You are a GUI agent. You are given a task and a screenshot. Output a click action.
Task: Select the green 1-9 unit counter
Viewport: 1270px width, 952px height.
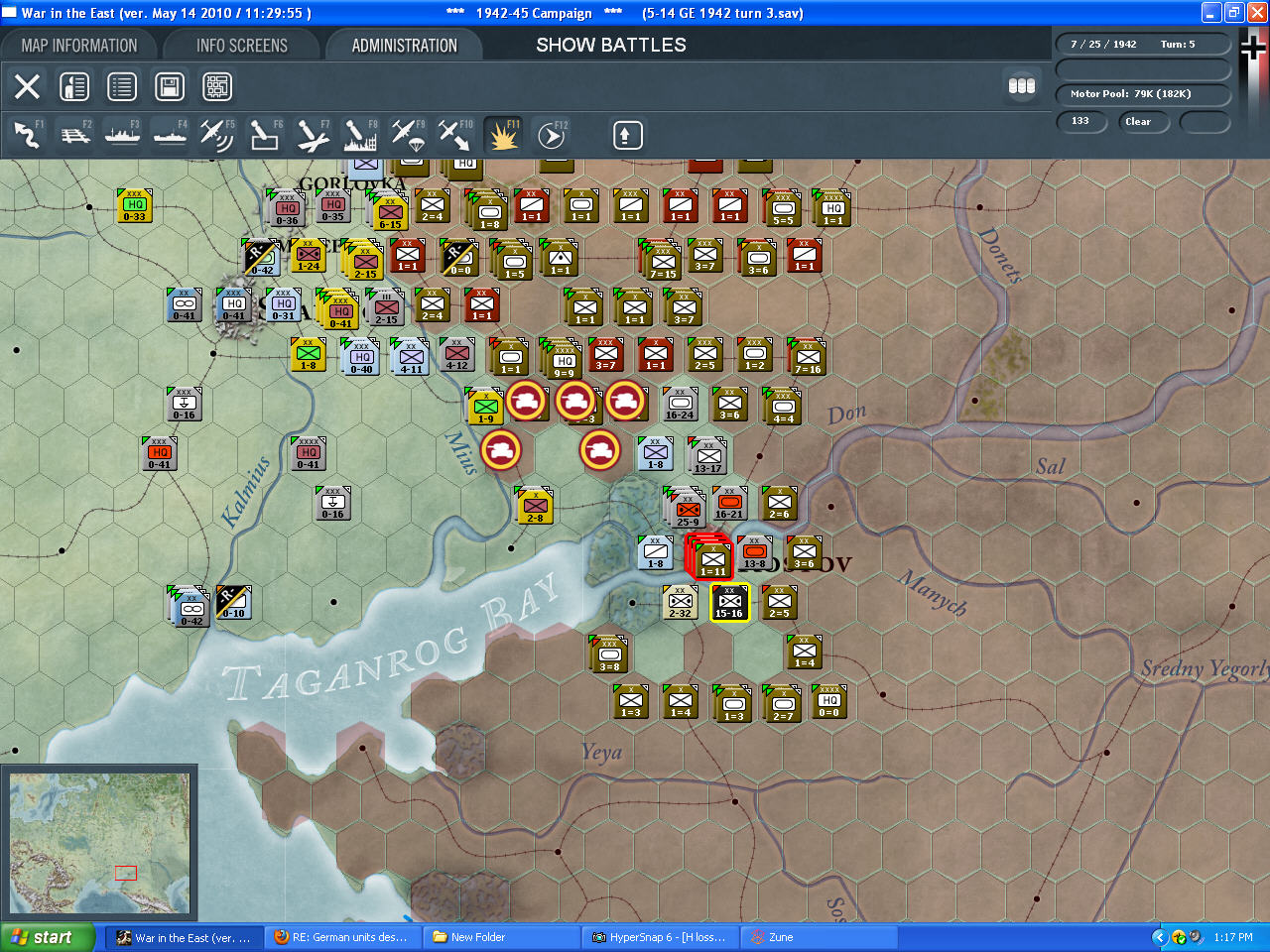click(x=485, y=407)
